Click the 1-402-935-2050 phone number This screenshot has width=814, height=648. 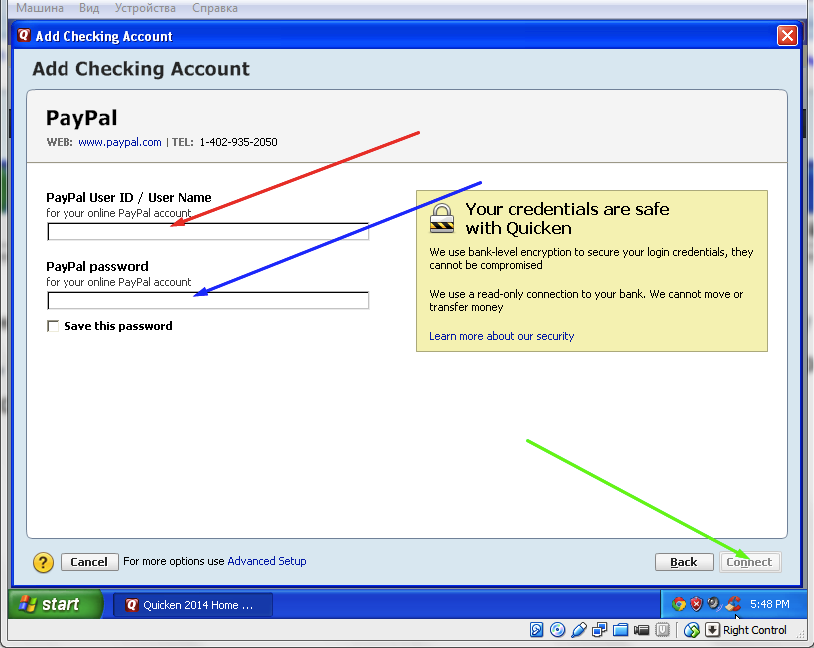point(238,142)
